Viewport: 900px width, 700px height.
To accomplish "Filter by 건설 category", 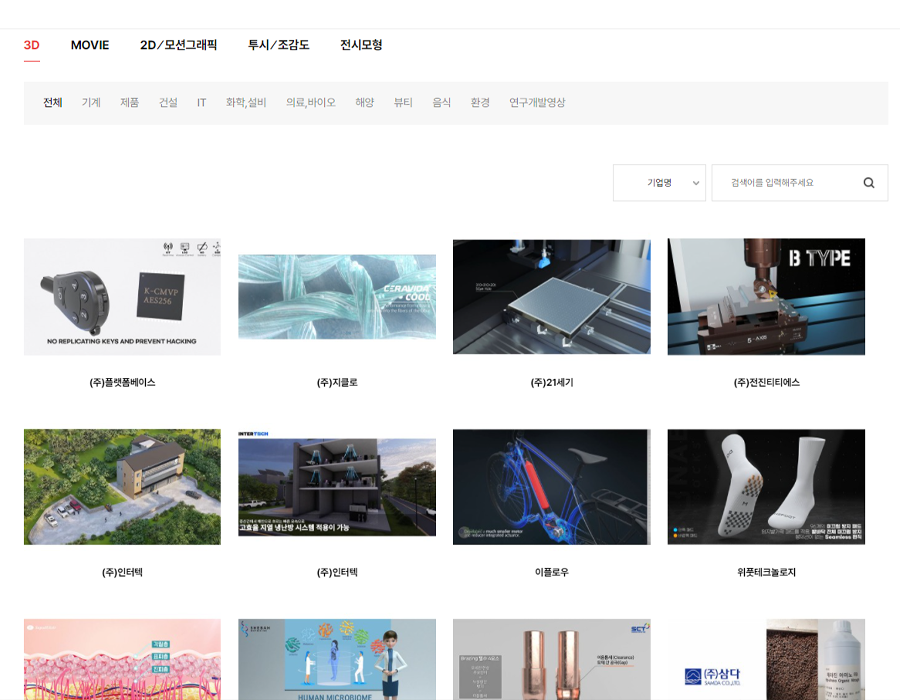I will pos(168,103).
